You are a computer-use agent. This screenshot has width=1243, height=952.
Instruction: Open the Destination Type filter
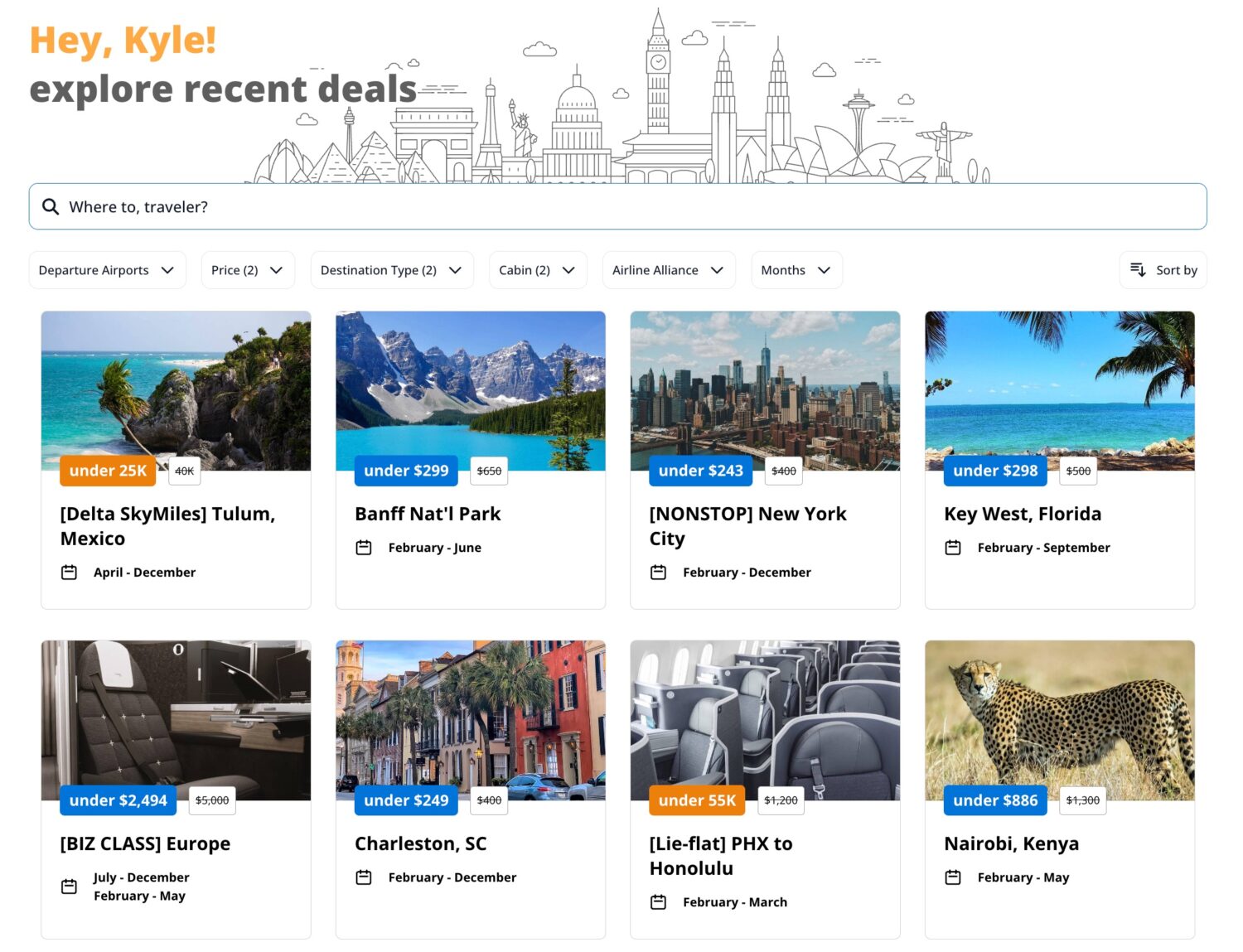coord(391,269)
